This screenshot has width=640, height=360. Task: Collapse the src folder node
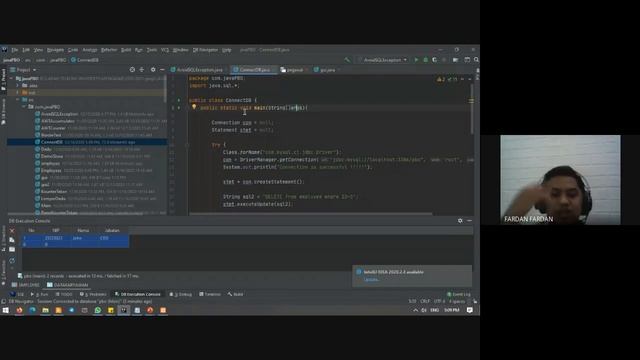pyautogui.click(x=18, y=100)
